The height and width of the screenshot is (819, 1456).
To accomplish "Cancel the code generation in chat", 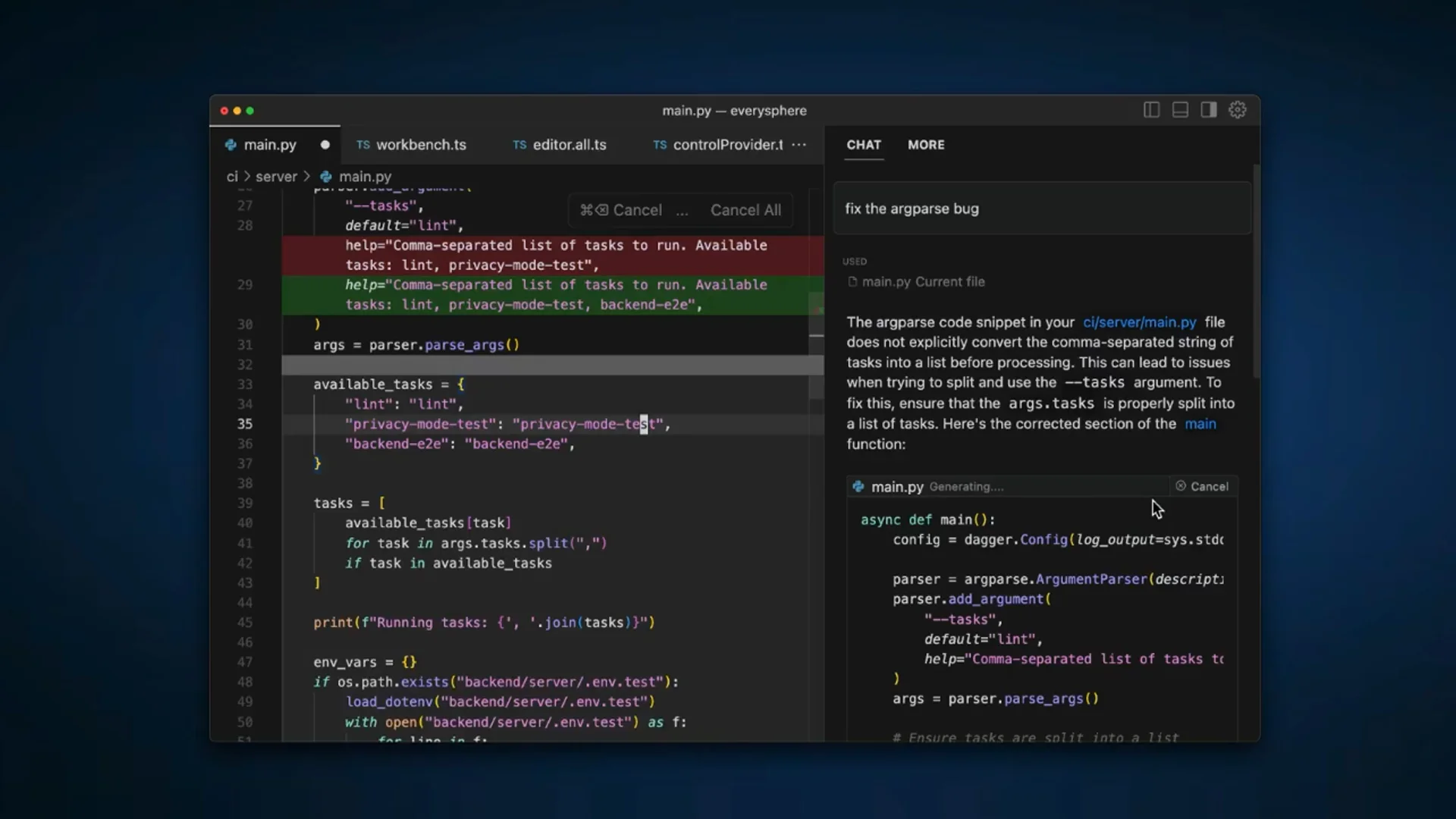I will click(1202, 487).
